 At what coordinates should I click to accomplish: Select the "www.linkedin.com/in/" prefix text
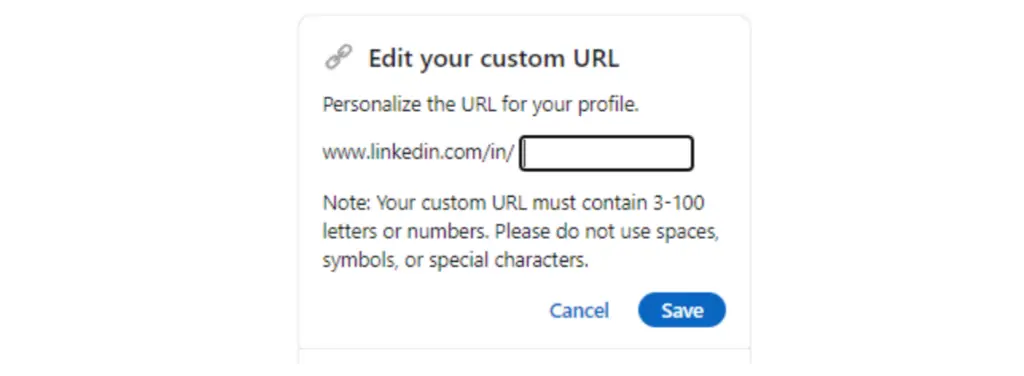click(x=419, y=153)
